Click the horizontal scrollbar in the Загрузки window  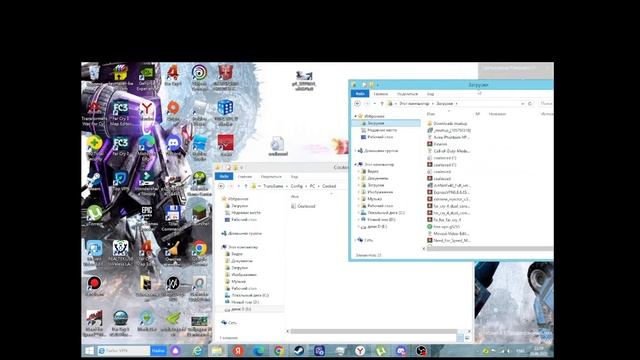coord(489,248)
